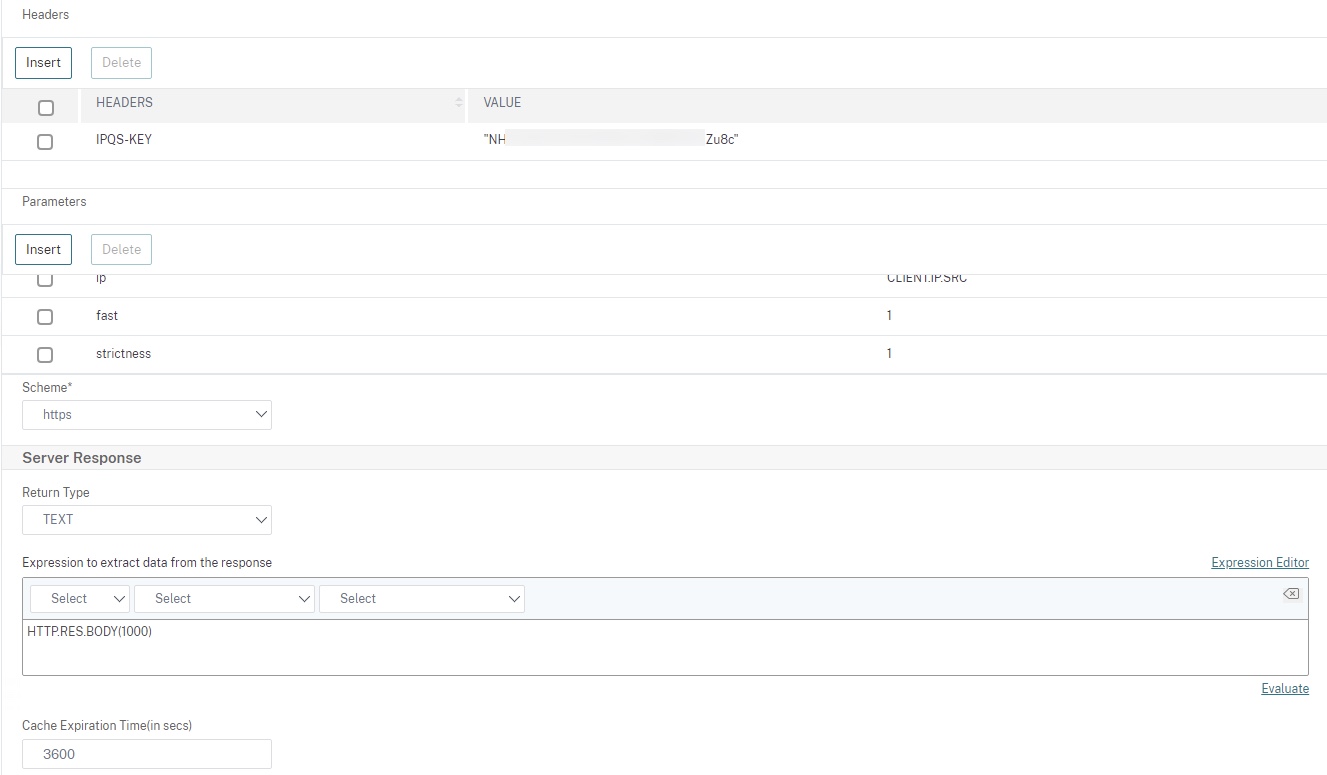This screenshot has width=1327, height=775.
Task: Select the strictness parameter checkbox
Action: tap(45, 355)
